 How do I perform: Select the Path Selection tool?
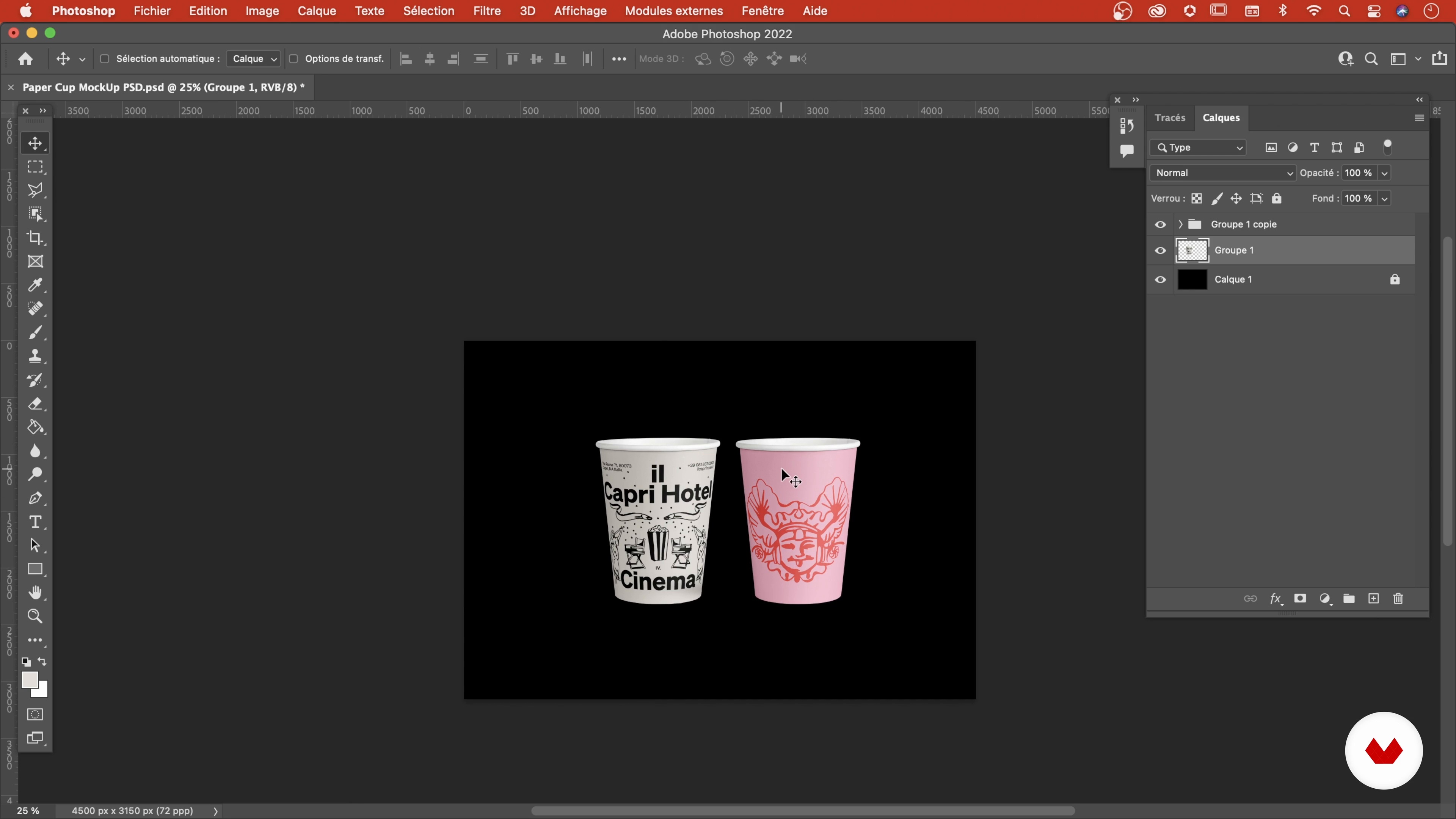(35, 546)
